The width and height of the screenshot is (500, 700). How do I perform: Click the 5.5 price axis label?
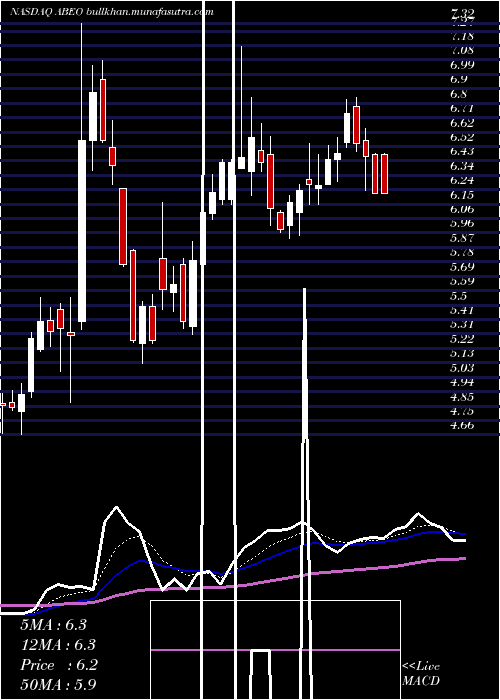click(459, 296)
